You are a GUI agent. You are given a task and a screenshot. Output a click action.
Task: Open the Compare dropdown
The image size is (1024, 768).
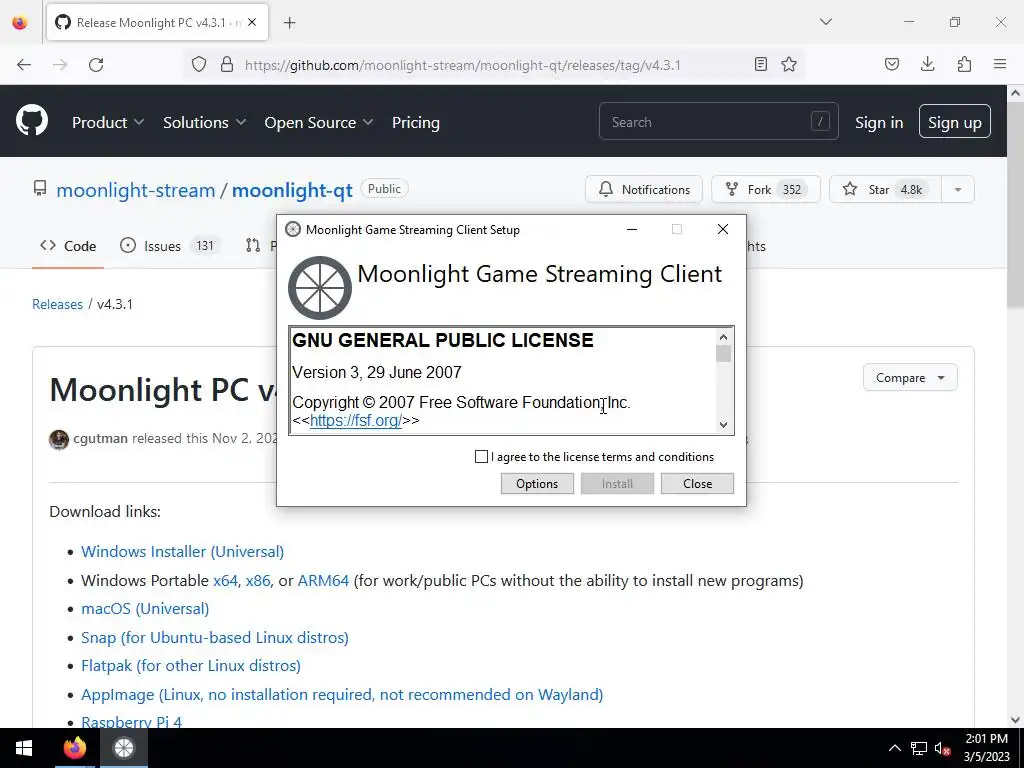[910, 377]
